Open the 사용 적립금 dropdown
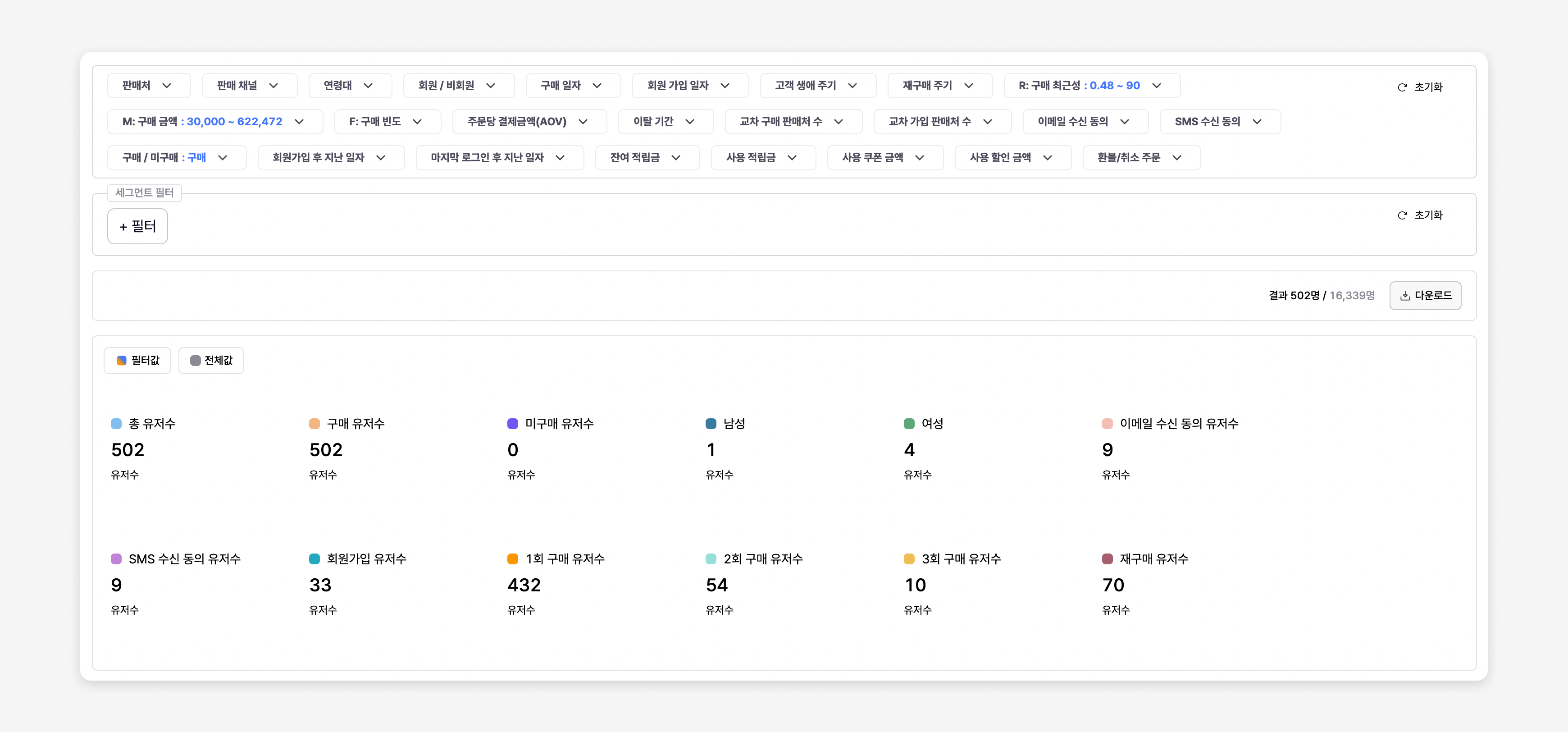 point(763,158)
